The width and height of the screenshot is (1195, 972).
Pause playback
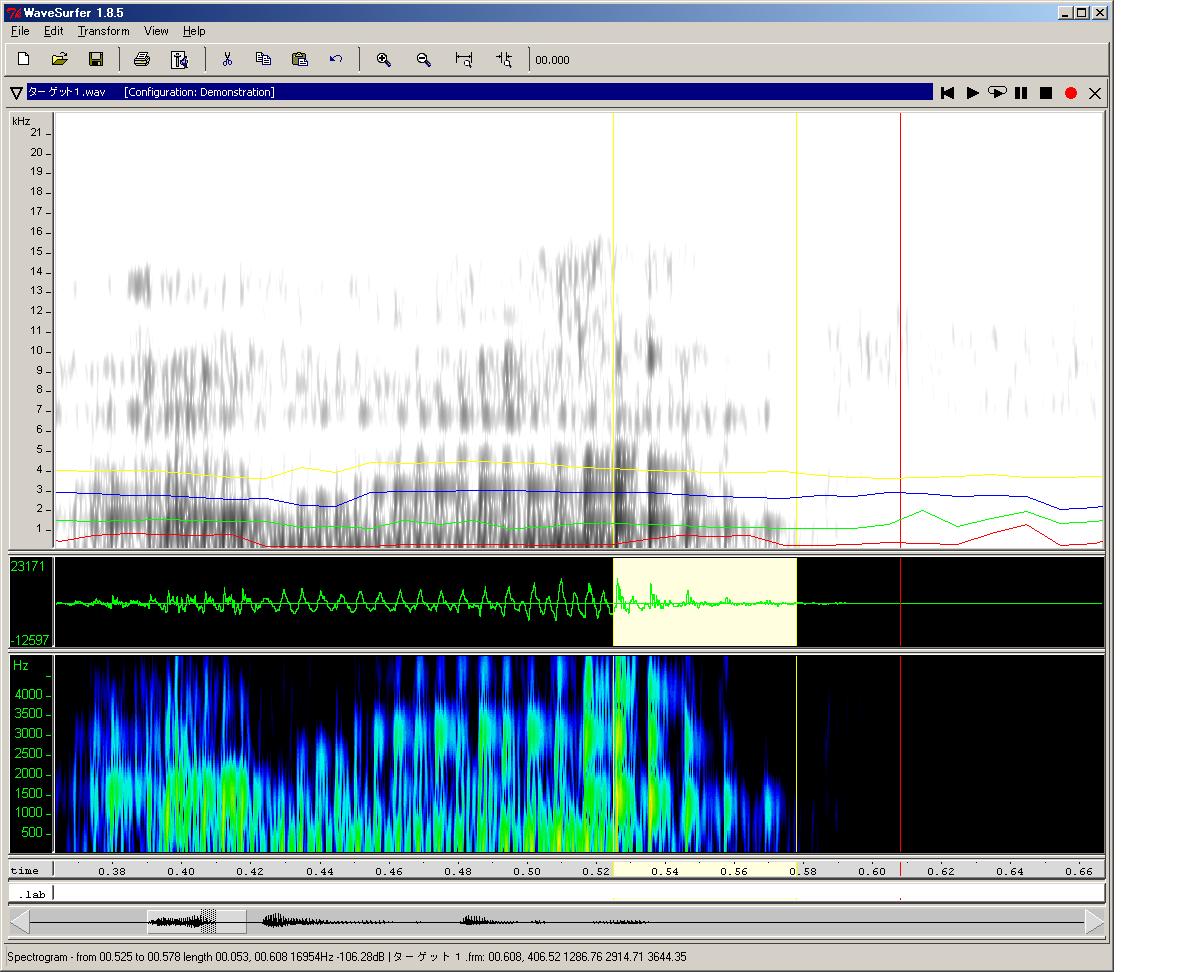tap(1021, 93)
